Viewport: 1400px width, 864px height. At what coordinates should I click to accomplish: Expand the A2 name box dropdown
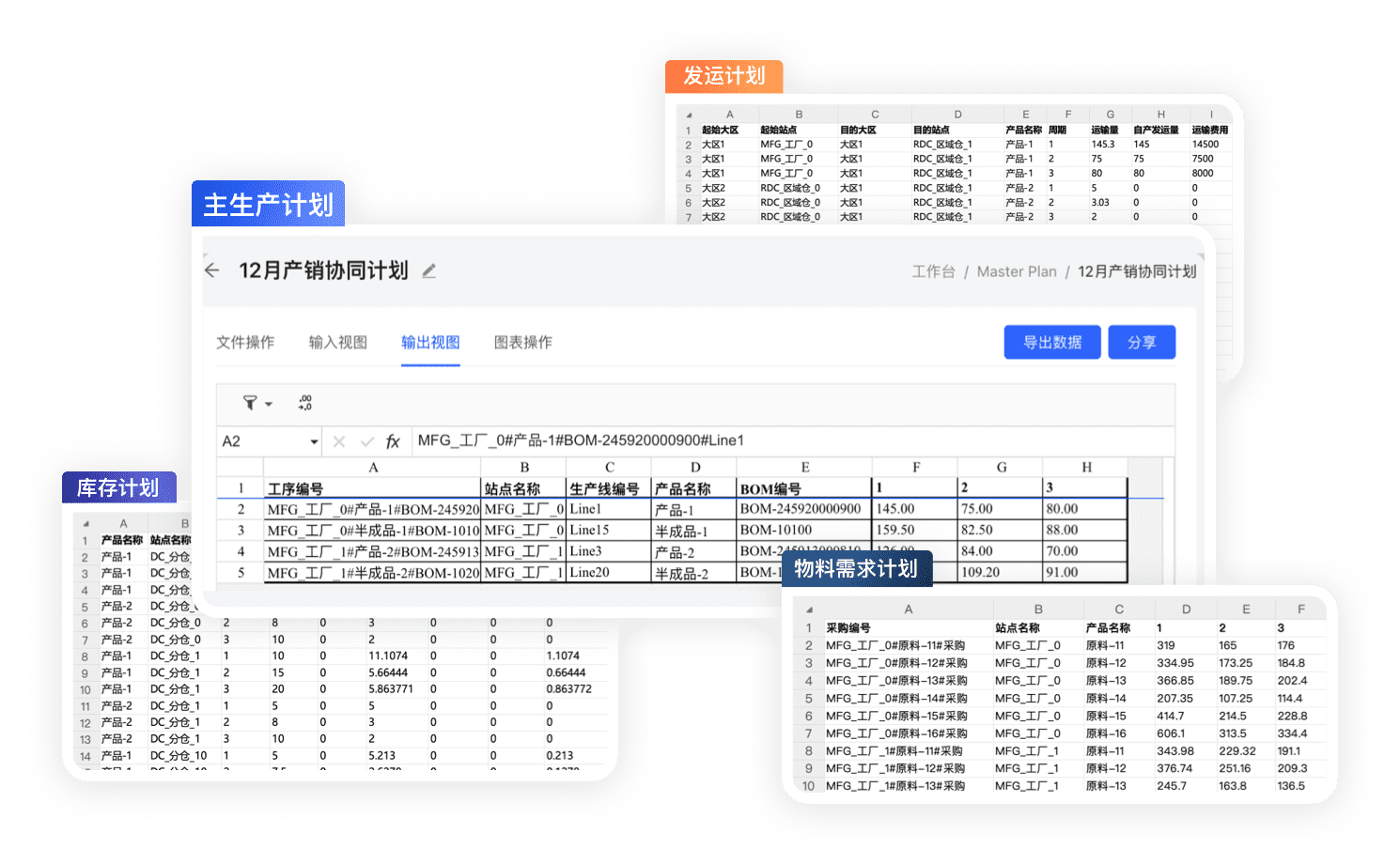click(x=314, y=441)
